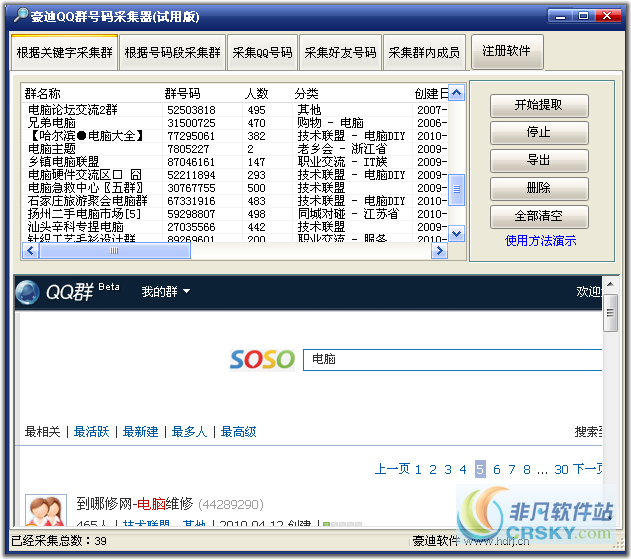Click the 人数 column header
The width and height of the screenshot is (631, 559).
pos(256,94)
